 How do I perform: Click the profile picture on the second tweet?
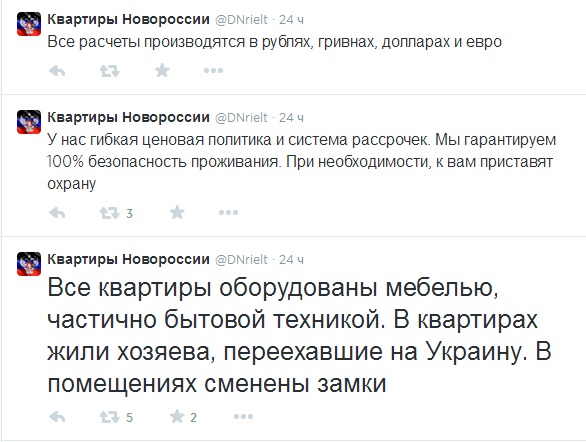(x=29, y=122)
